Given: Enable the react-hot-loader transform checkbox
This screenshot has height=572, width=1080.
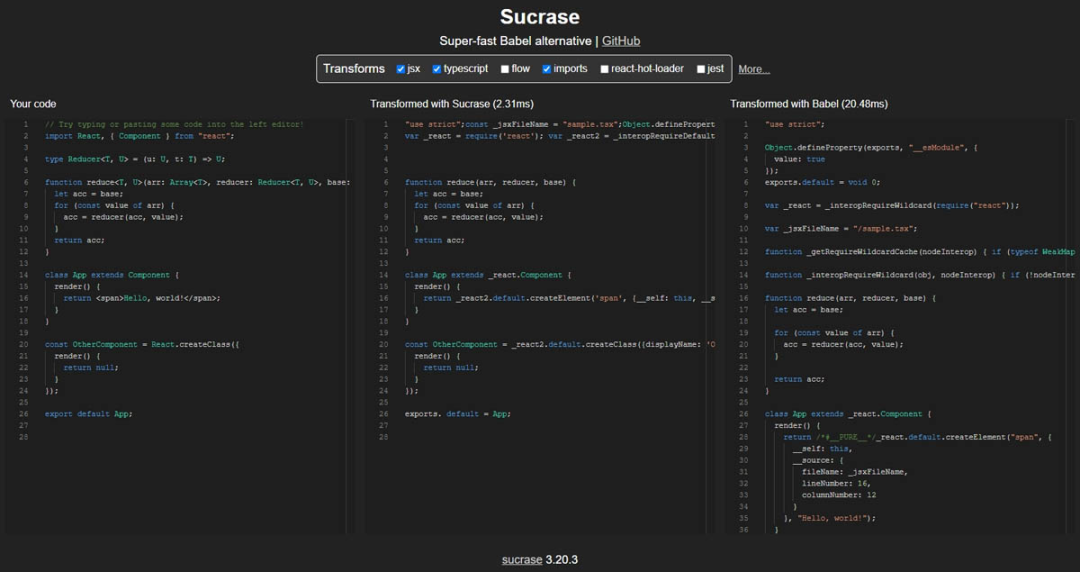Looking at the screenshot, I should (605, 69).
